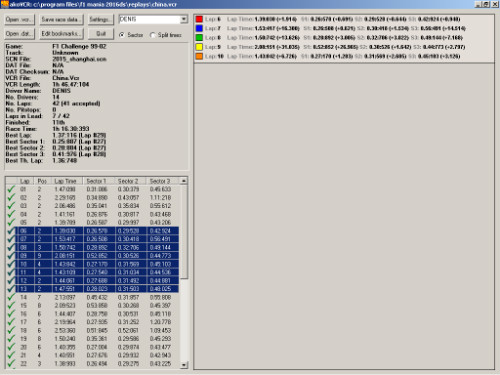Screen dimensions: 500x375
Task: Click the lap list scrollbar up arrow
Action: click(x=184, y=181)
